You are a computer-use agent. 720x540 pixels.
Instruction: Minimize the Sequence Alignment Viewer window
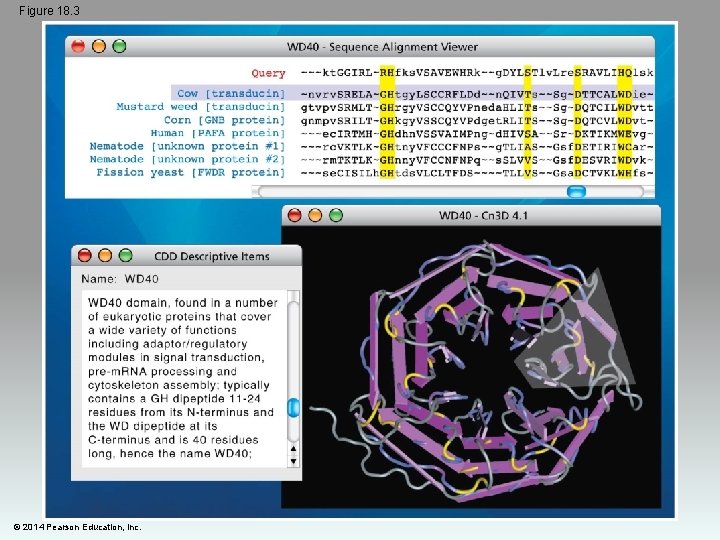99,46
